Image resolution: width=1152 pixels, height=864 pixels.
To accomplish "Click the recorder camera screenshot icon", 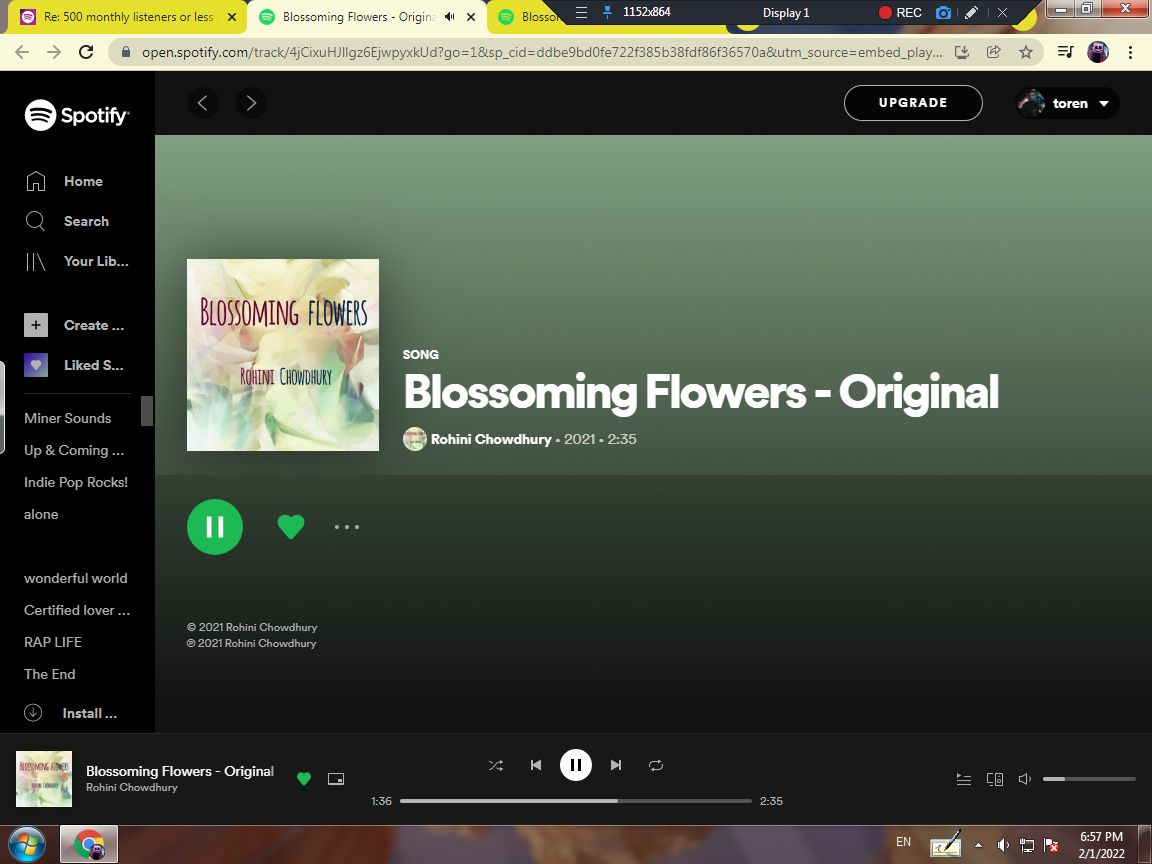I will coord(943,12).
